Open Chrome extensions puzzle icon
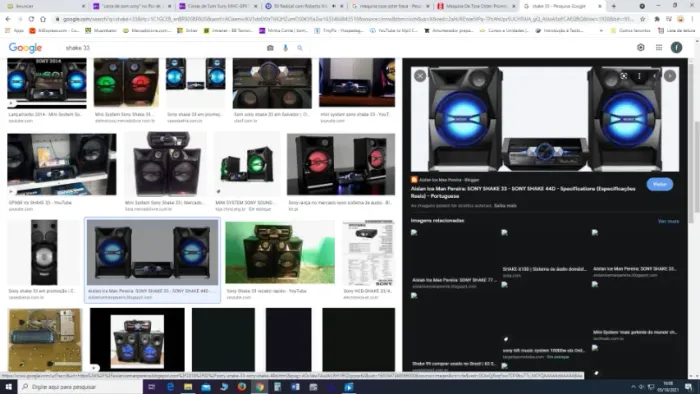Image resolution: width=700 pixels, height=394 pixels. pos(657,19)
